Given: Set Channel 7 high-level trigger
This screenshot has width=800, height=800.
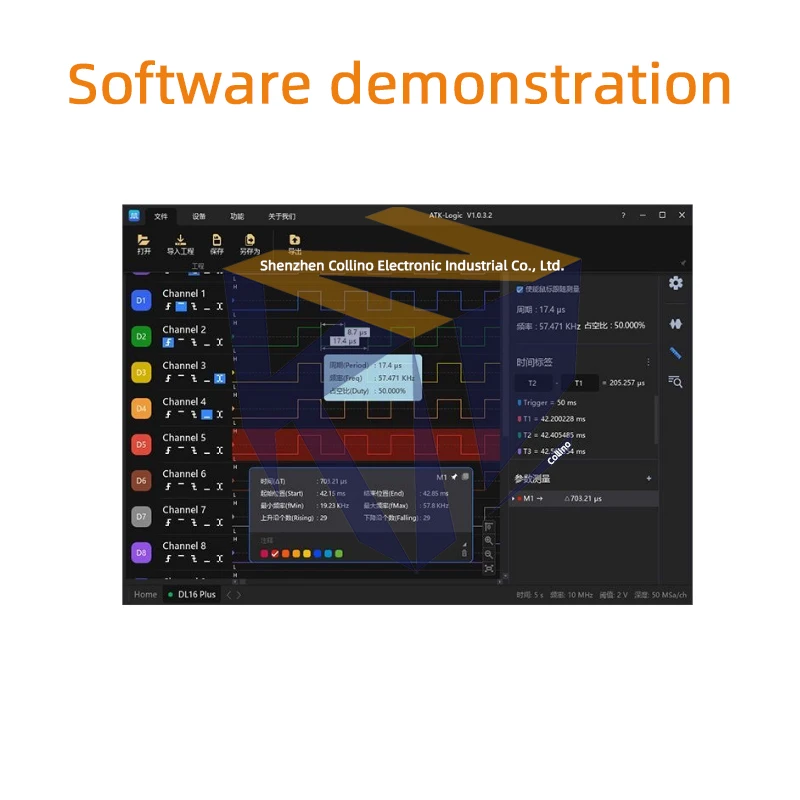Looking at the screenshot, I should click(x=181, y=522).
